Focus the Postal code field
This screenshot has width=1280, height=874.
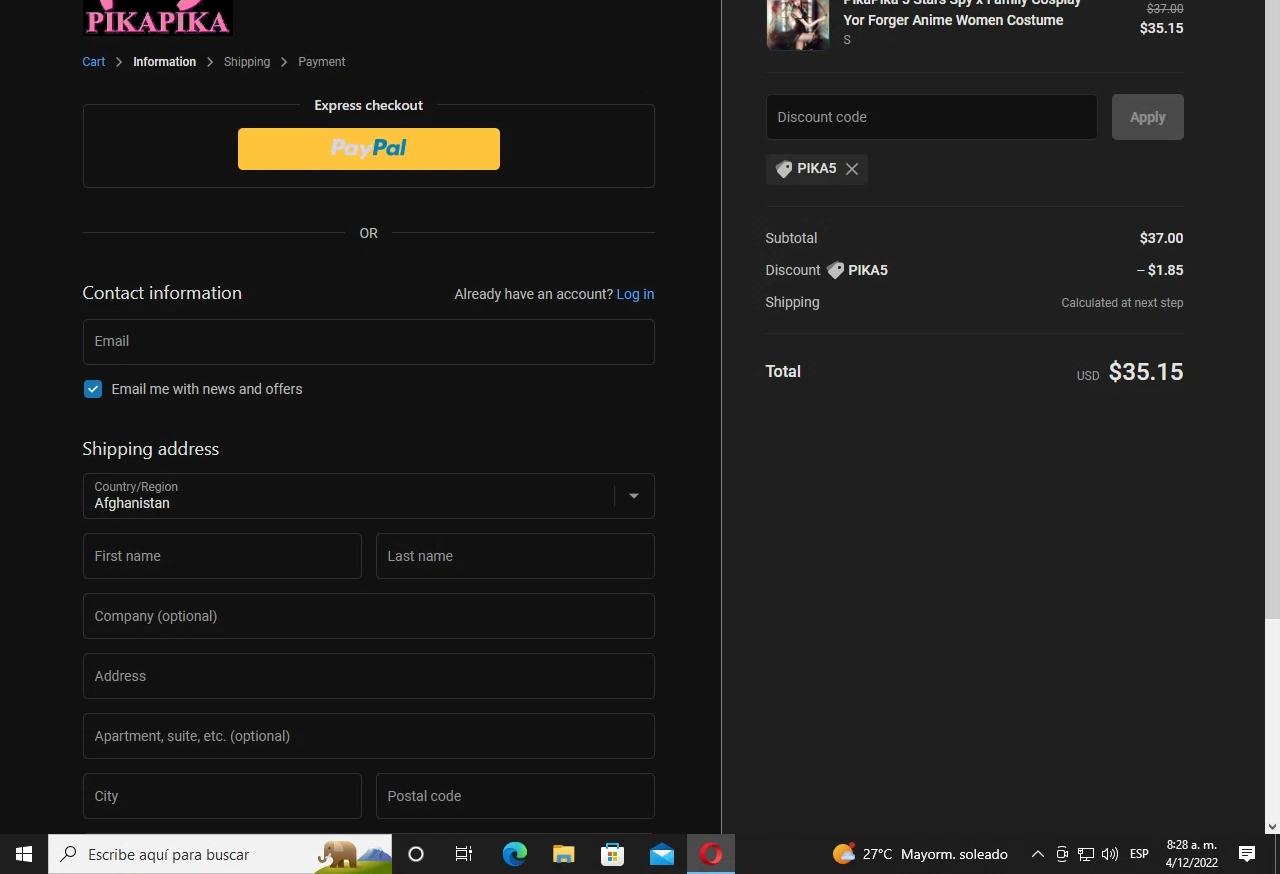515,796
